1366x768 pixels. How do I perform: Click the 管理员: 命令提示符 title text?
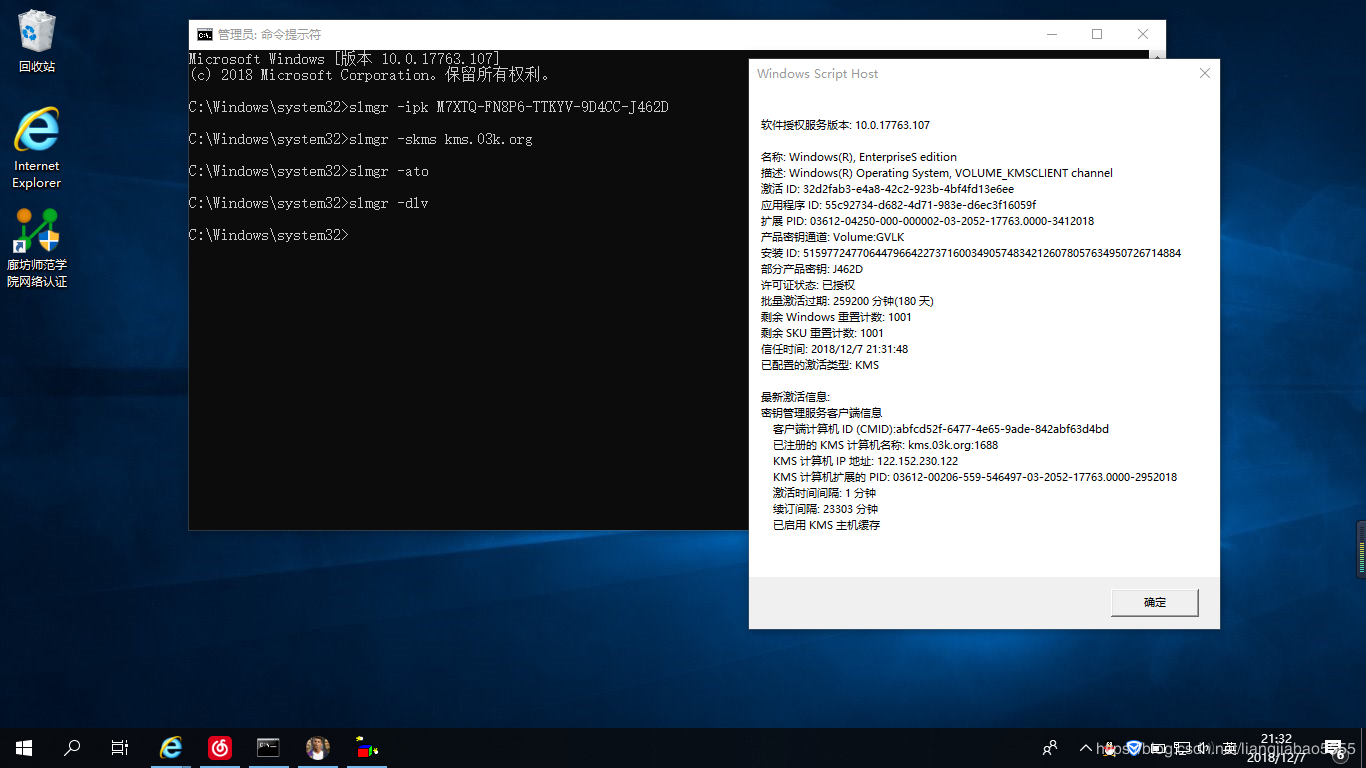point(269,34)
